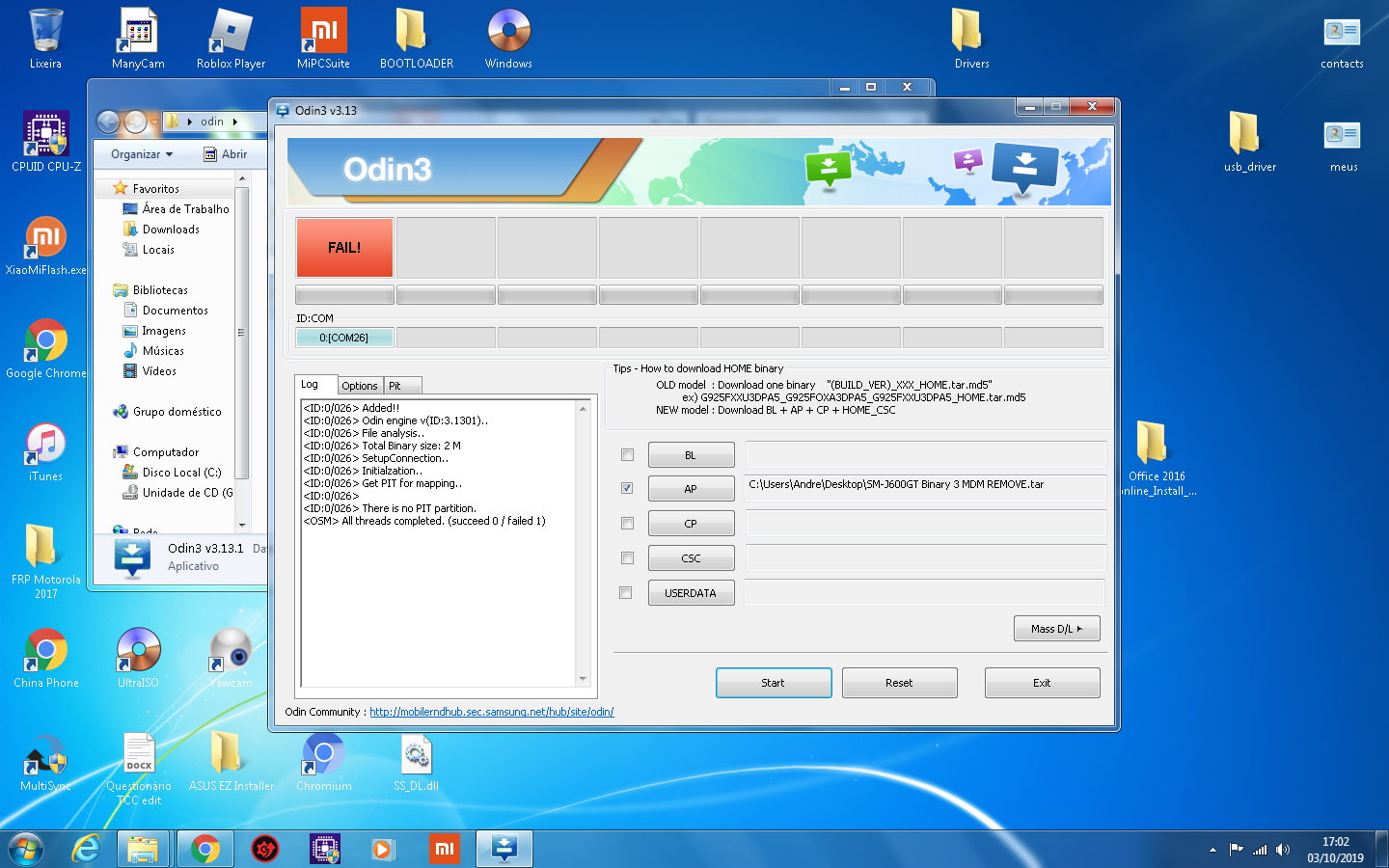Screen dimensions: 1389x868
Task: Click the Exit button in Odin
Action: [x=1042, y=683]
